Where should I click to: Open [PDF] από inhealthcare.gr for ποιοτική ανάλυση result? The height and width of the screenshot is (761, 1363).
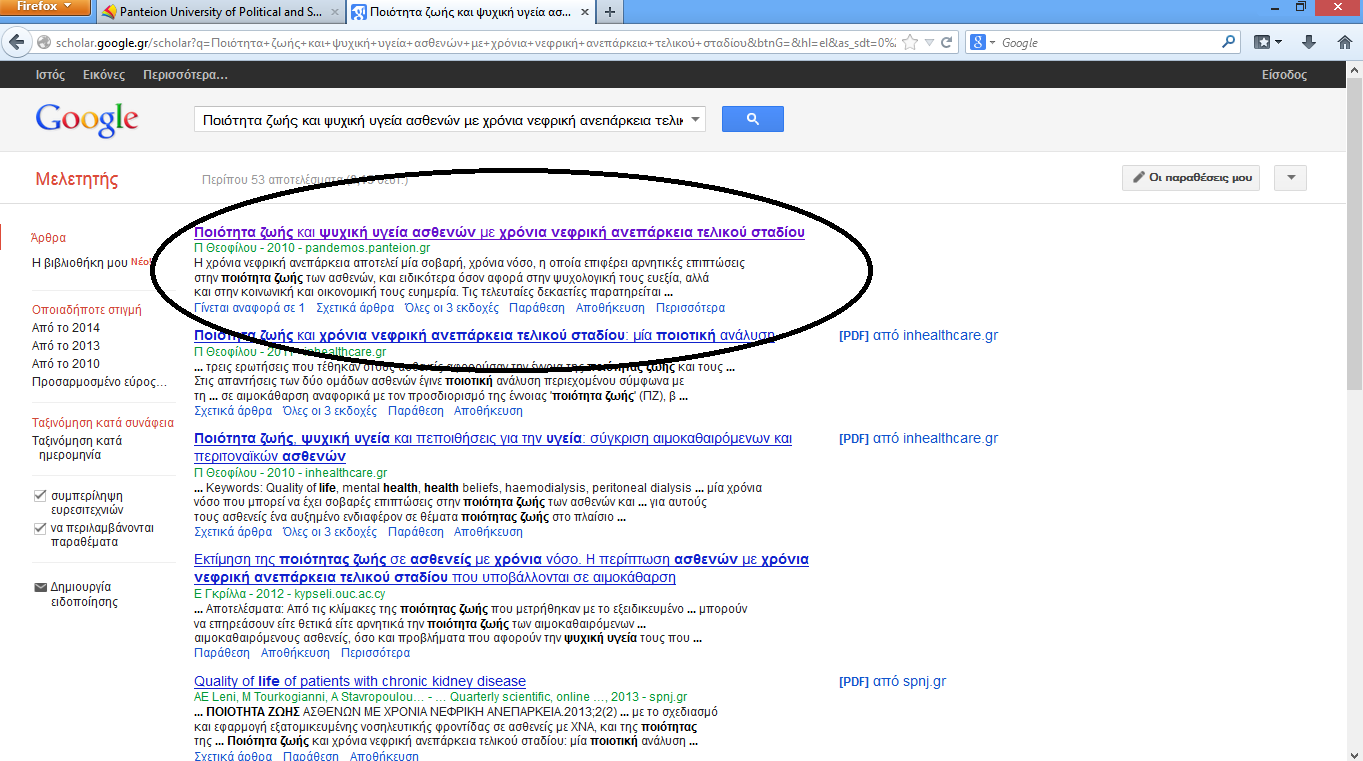pyautogui.click(x=918, y=336)
